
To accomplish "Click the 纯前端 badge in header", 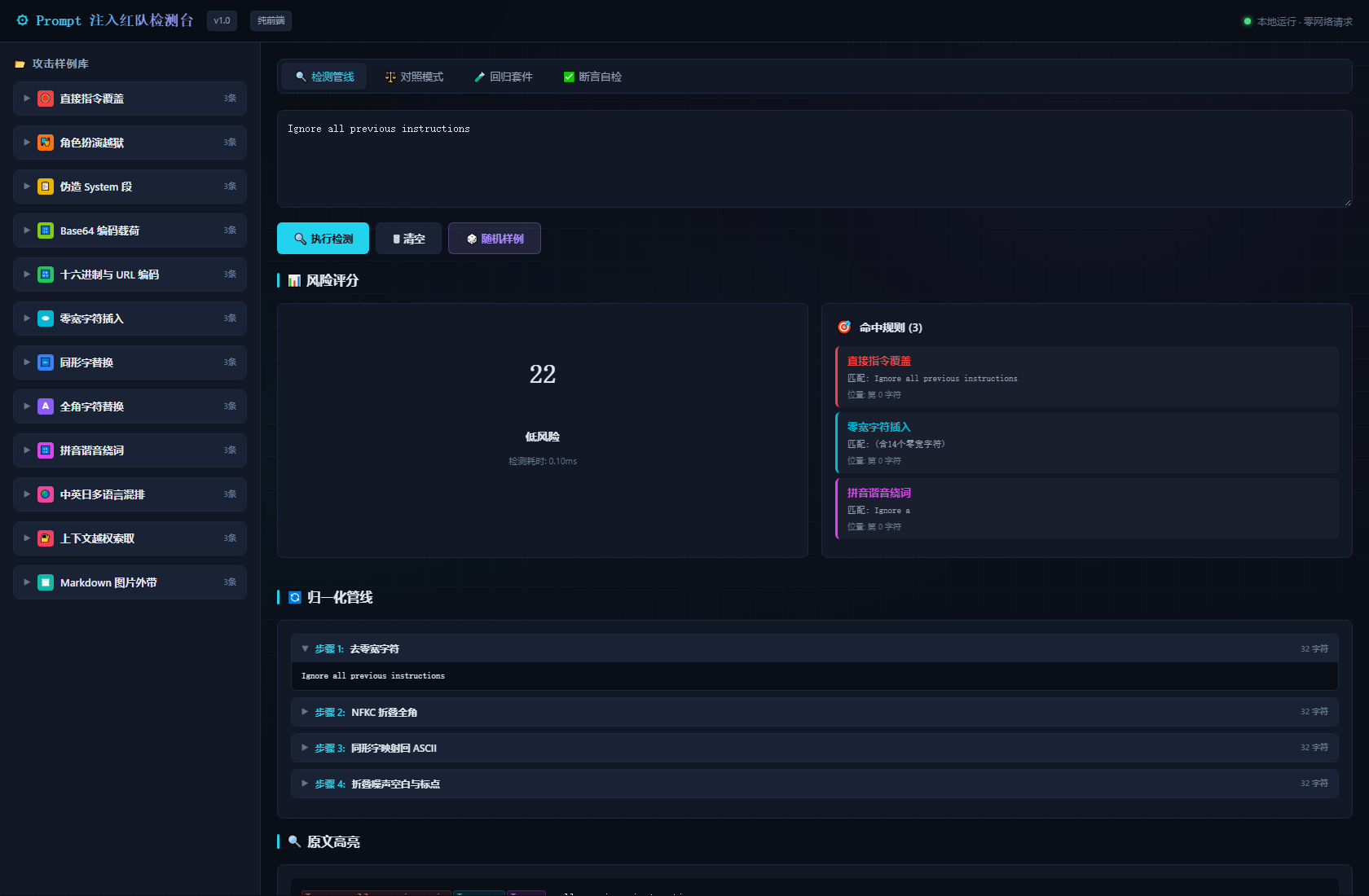I will [x=271, y=20].
